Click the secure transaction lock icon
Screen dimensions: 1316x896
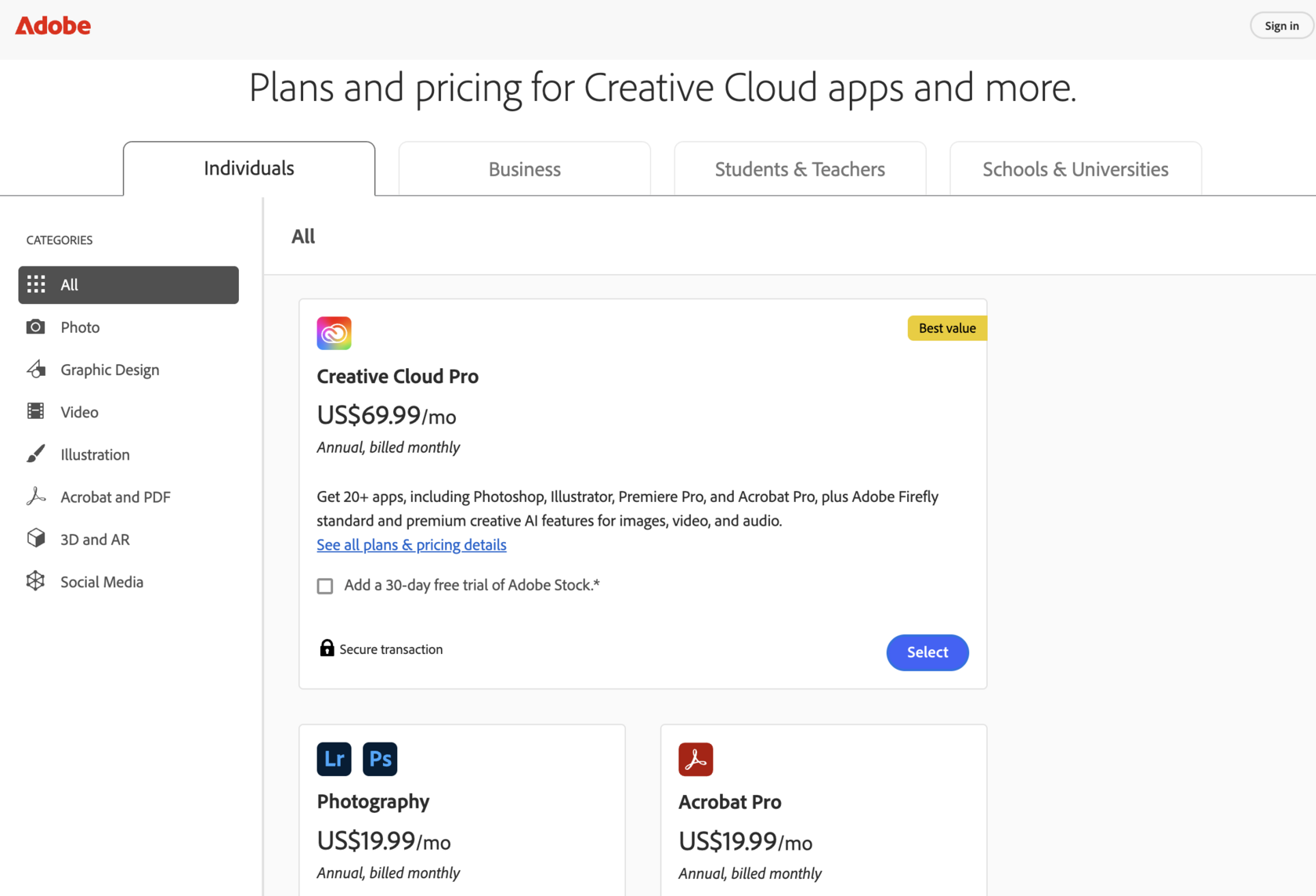pyautogui.click(x=327, y=648)
